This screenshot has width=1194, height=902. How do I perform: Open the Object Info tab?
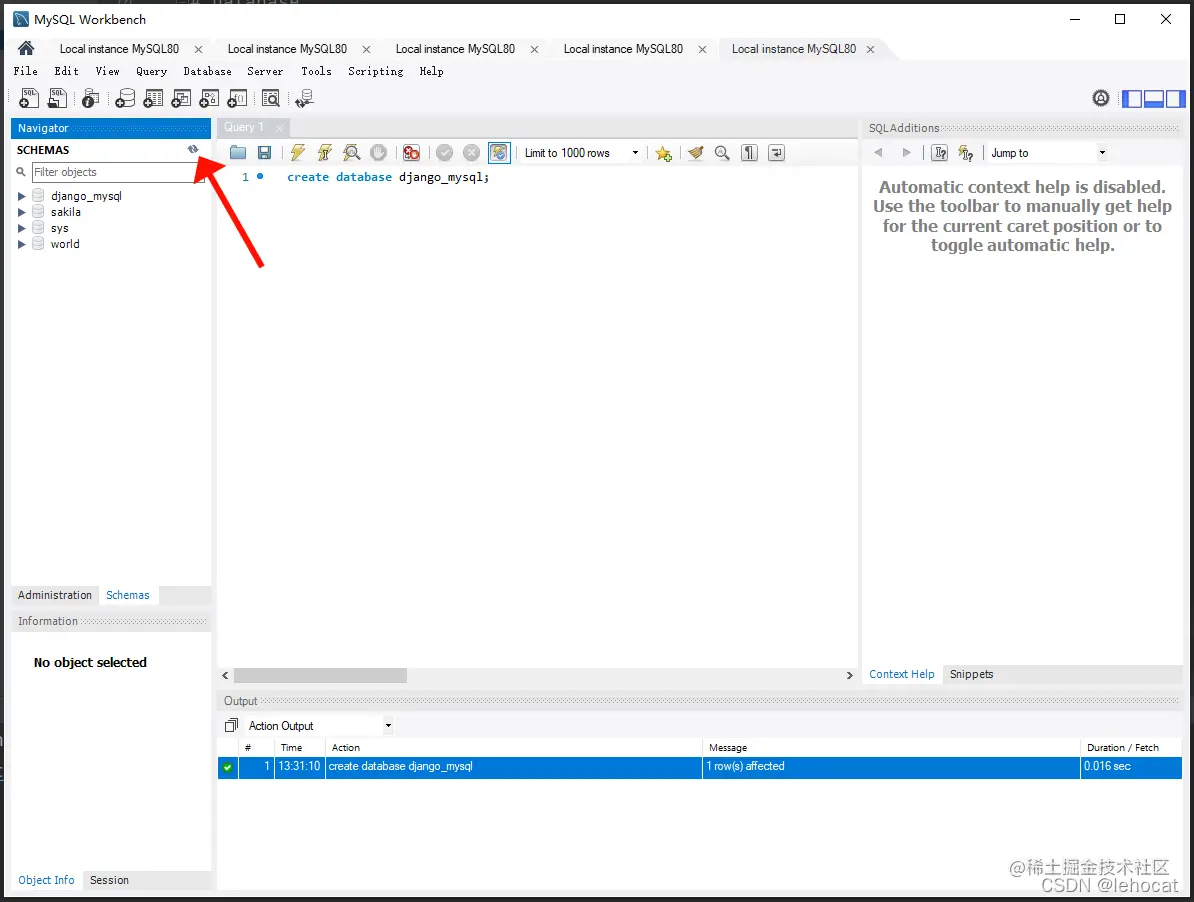[46, 880]
